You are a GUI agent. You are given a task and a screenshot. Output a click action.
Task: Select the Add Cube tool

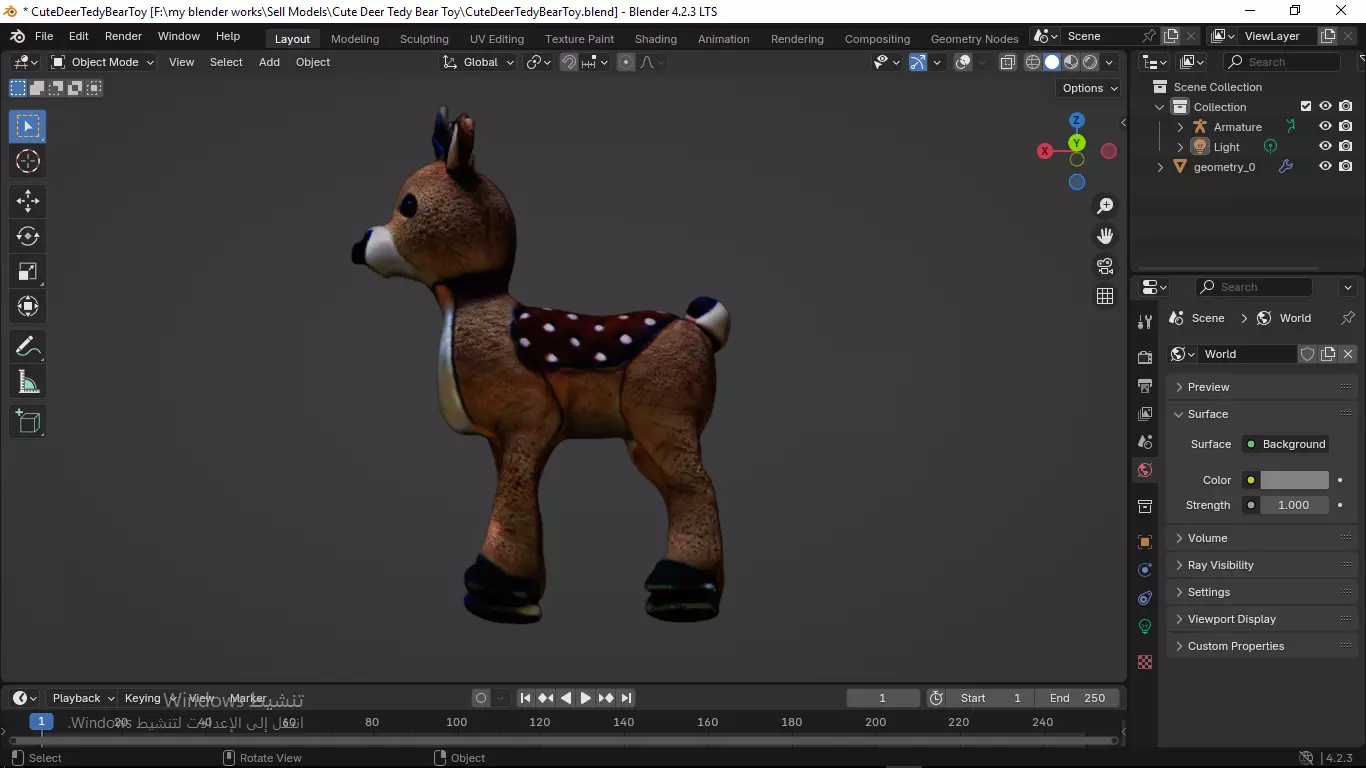click(x=28, y=422)
